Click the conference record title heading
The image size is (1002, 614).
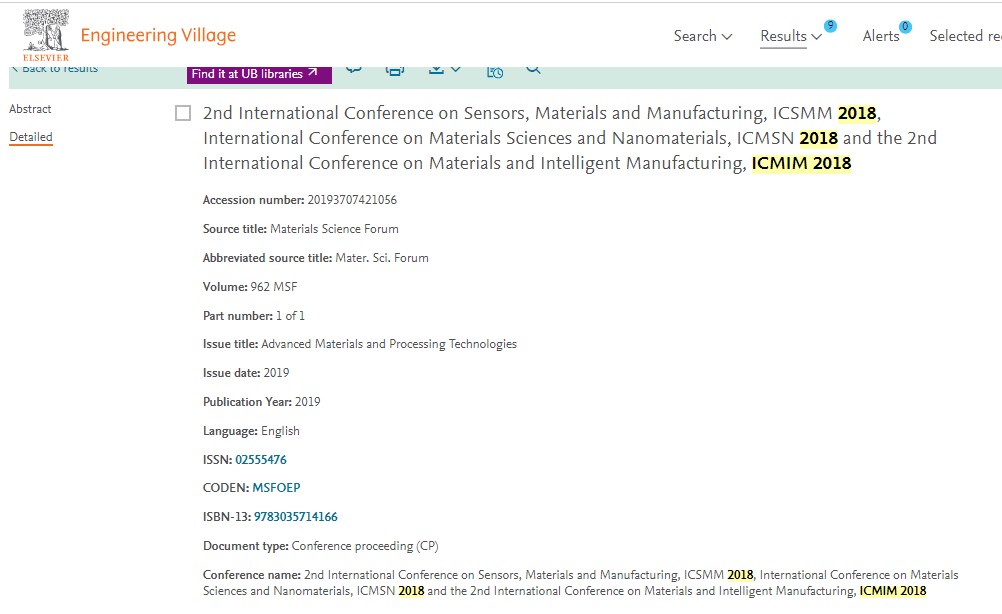(570, 138)
